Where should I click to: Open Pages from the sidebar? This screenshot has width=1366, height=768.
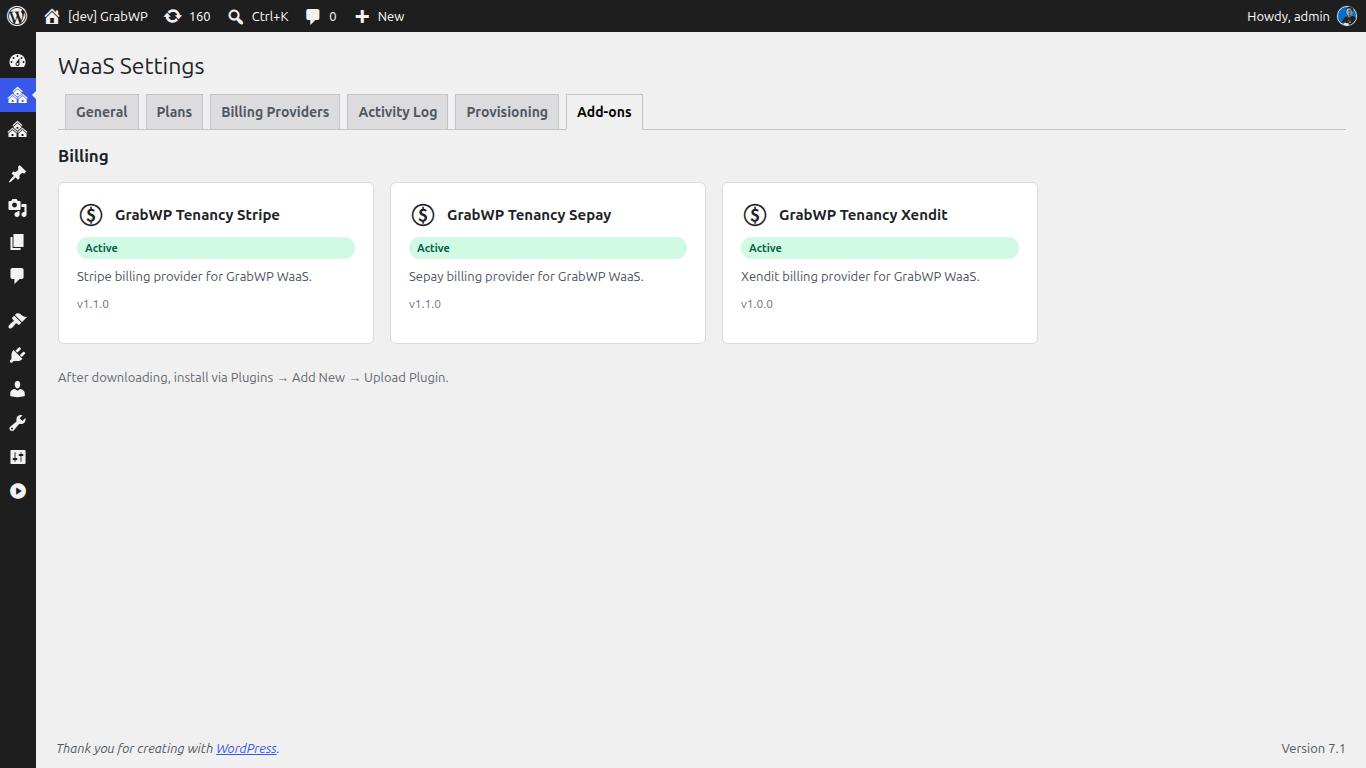point(17,242)
